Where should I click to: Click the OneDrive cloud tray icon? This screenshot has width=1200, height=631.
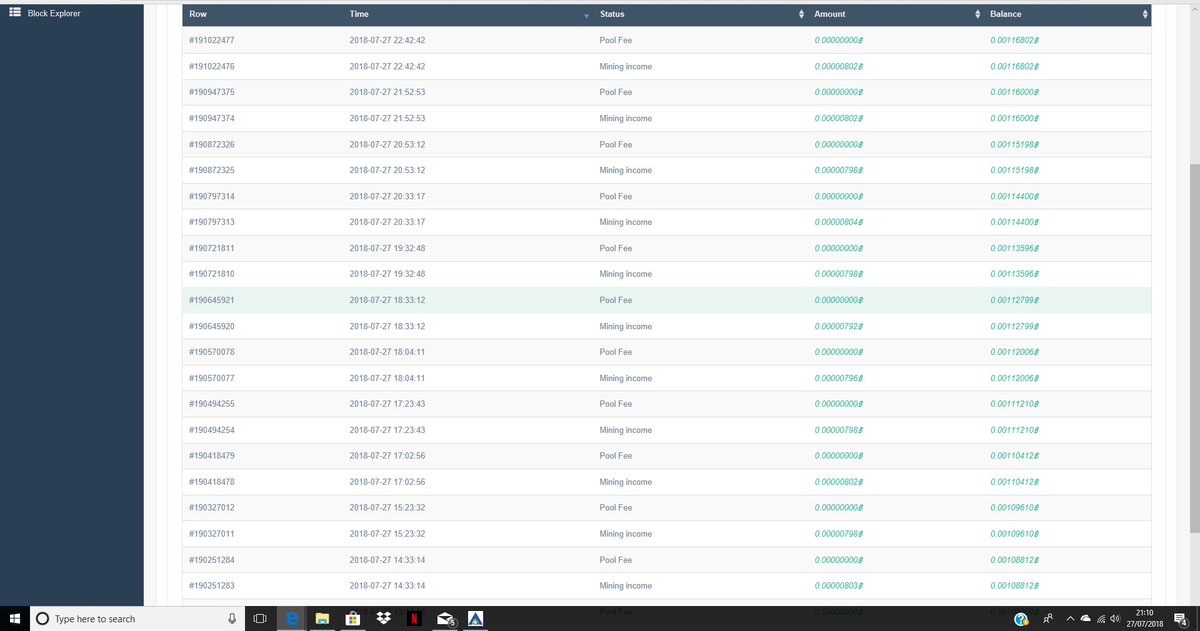tap(1085, 619)
